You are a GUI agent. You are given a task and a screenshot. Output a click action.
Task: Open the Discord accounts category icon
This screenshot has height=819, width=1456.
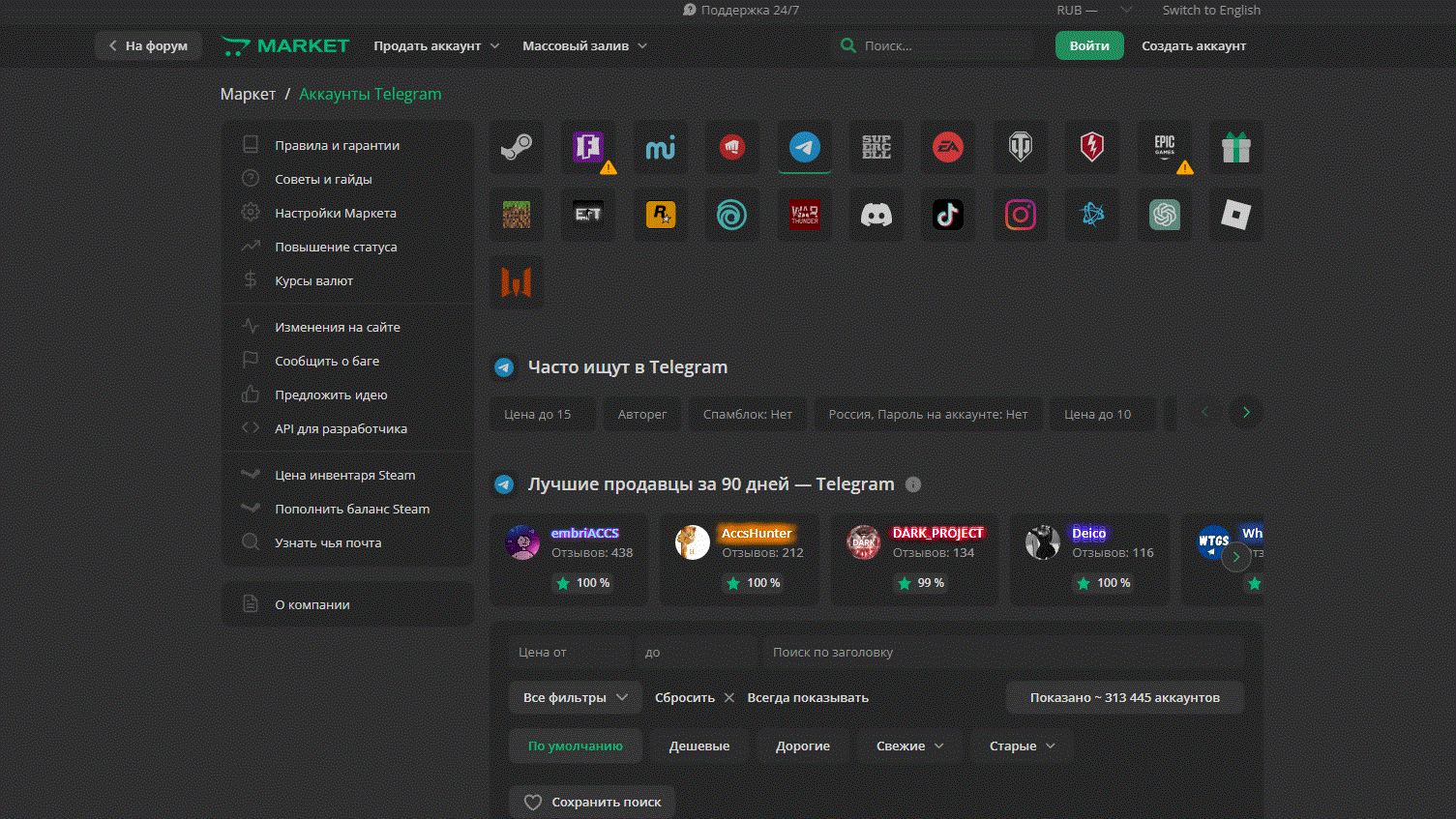tap(877, 215)
